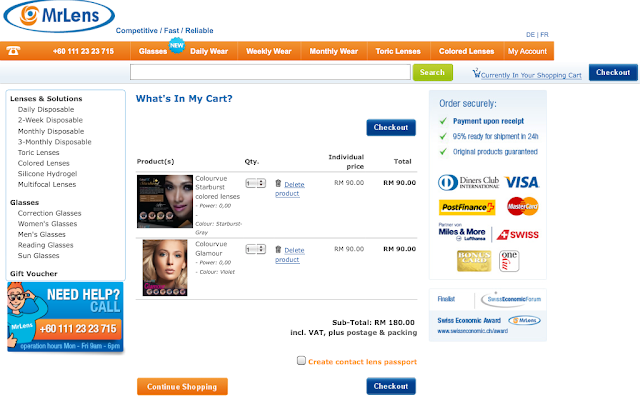Click the Continue Shopping button
Screen dimensions: 640x400
182,386
